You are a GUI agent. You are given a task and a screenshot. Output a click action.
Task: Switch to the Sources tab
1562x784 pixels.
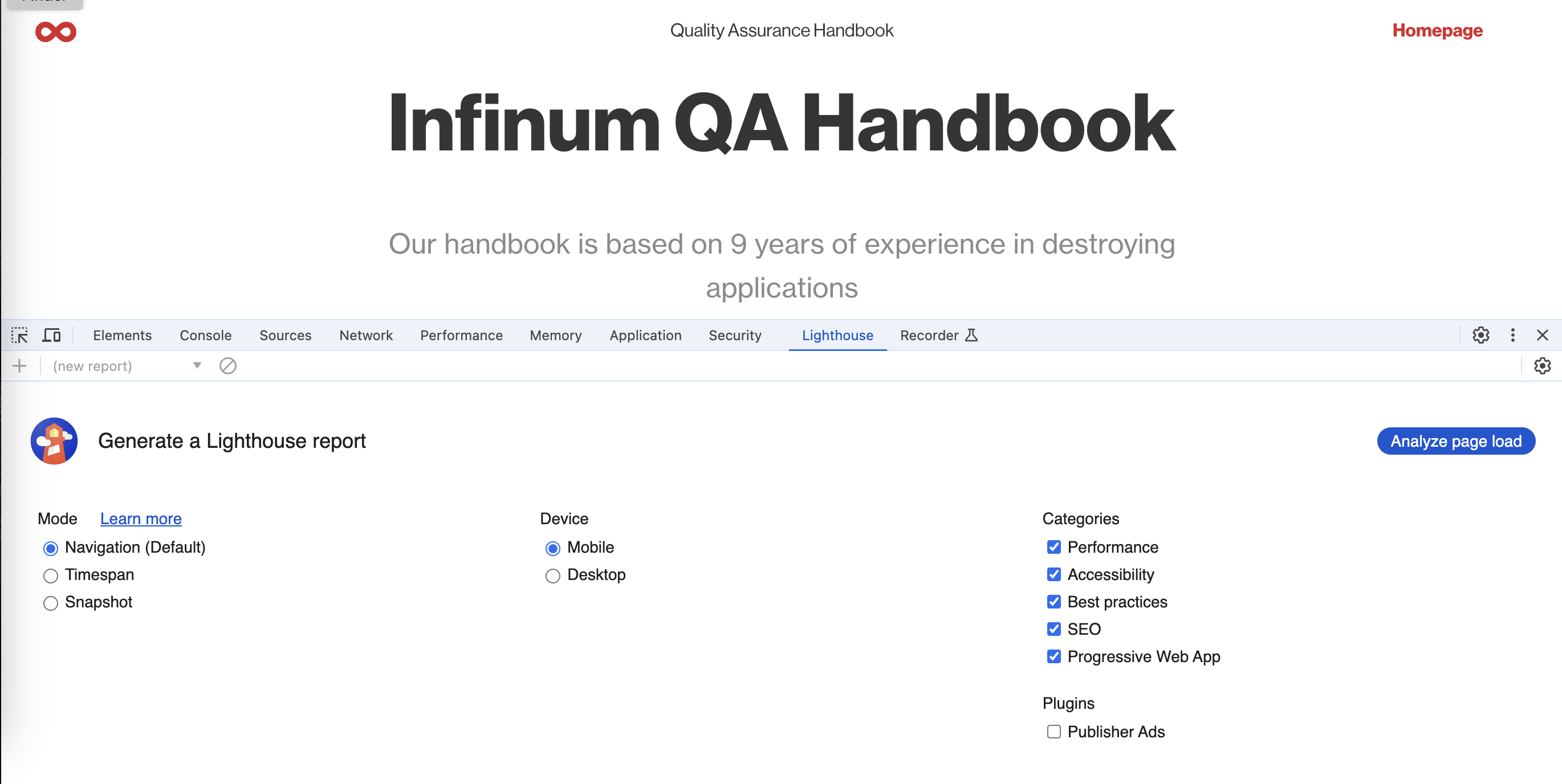(x=286, y=335)
